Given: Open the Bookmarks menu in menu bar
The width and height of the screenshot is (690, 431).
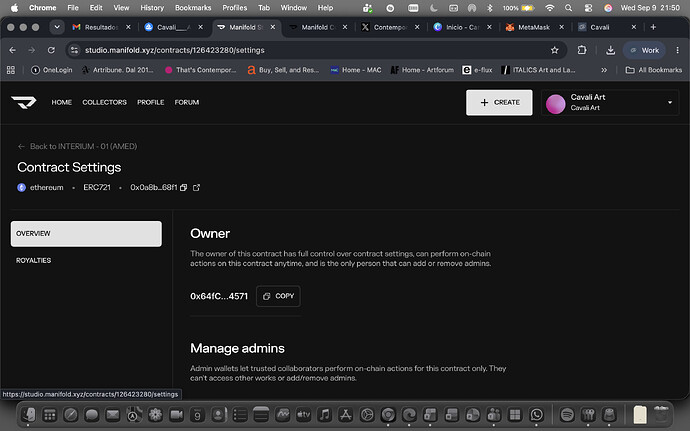Looking at the screenshot, I should [193, 8].
